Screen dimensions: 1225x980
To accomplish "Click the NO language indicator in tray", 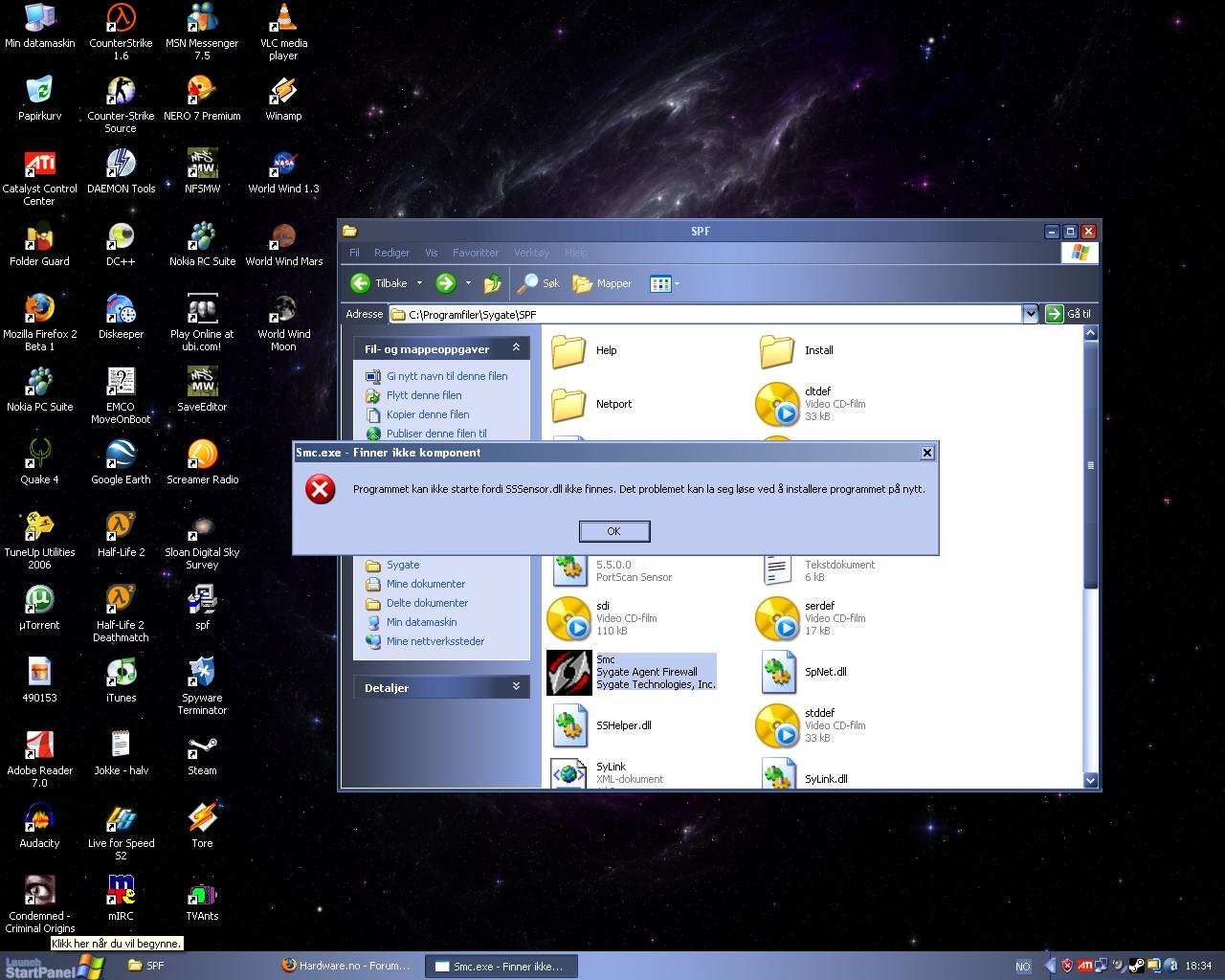I will (1022, 967).
